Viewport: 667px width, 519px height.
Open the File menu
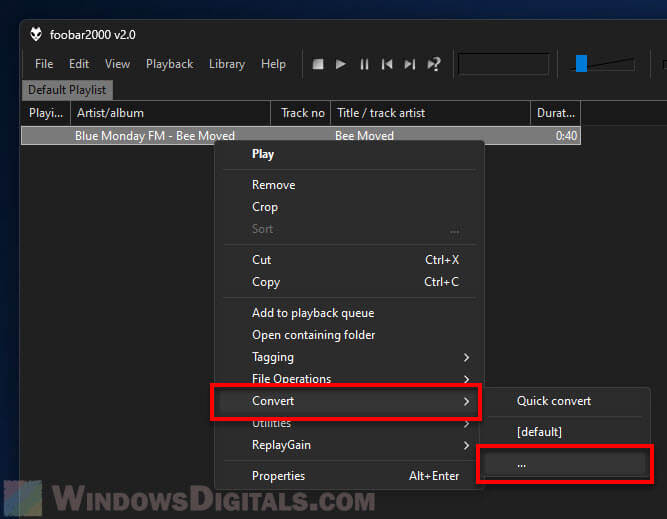(44, 64)
